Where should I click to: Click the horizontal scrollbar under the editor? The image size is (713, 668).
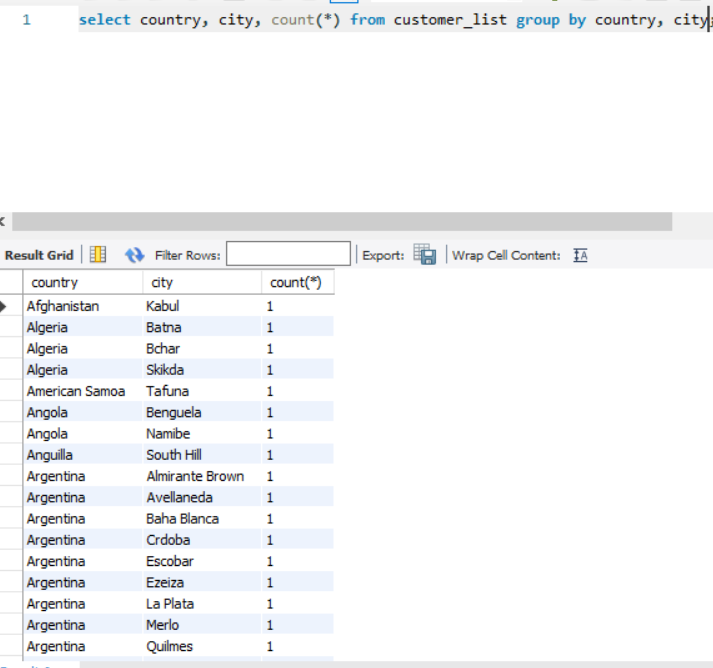(x=342, y=221)
